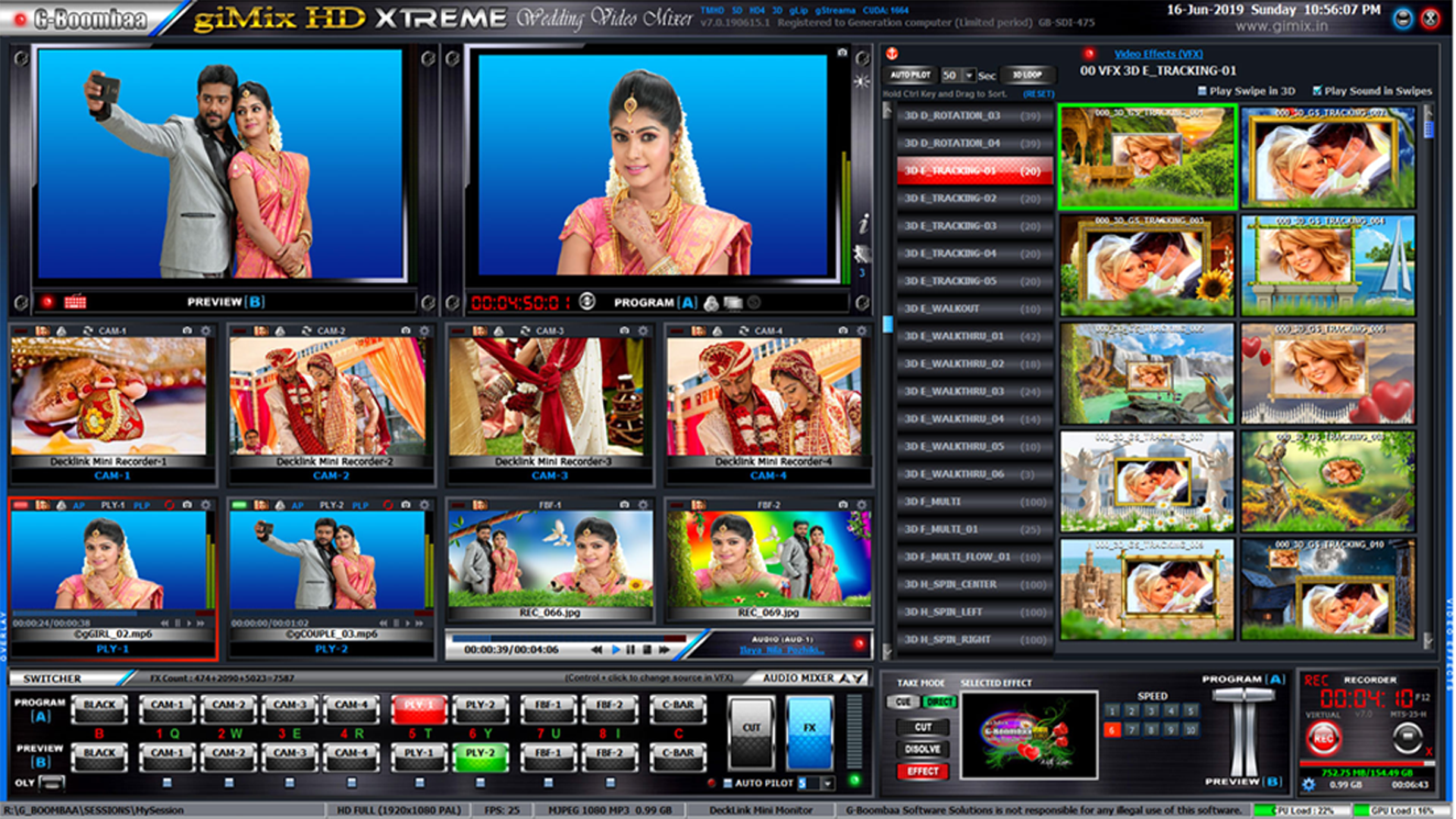Tick the AUTO PILOT checkbox in switcher
The height and width of the screenshot is (819, 1456).
tap(728, 783)
